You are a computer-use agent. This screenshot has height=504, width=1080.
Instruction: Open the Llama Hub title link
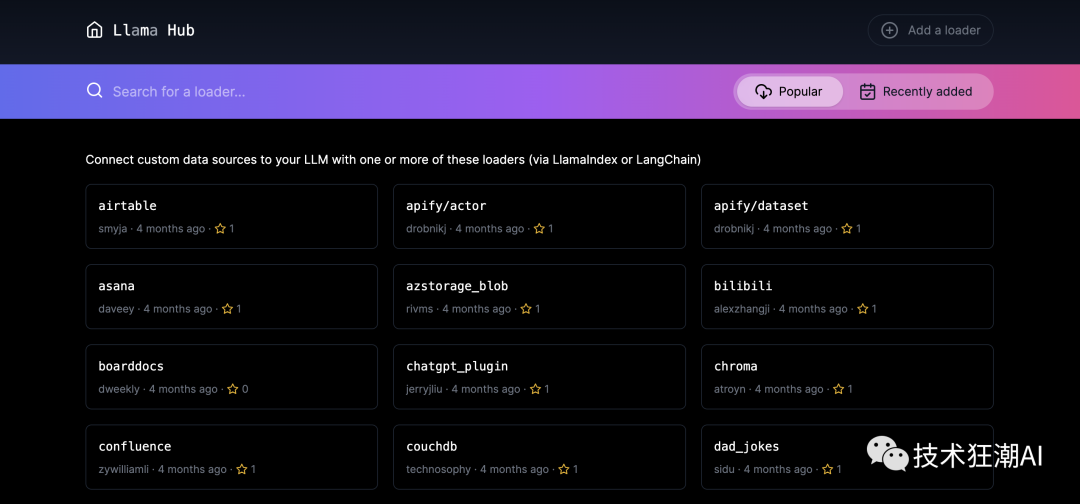(x=153, y=30)
